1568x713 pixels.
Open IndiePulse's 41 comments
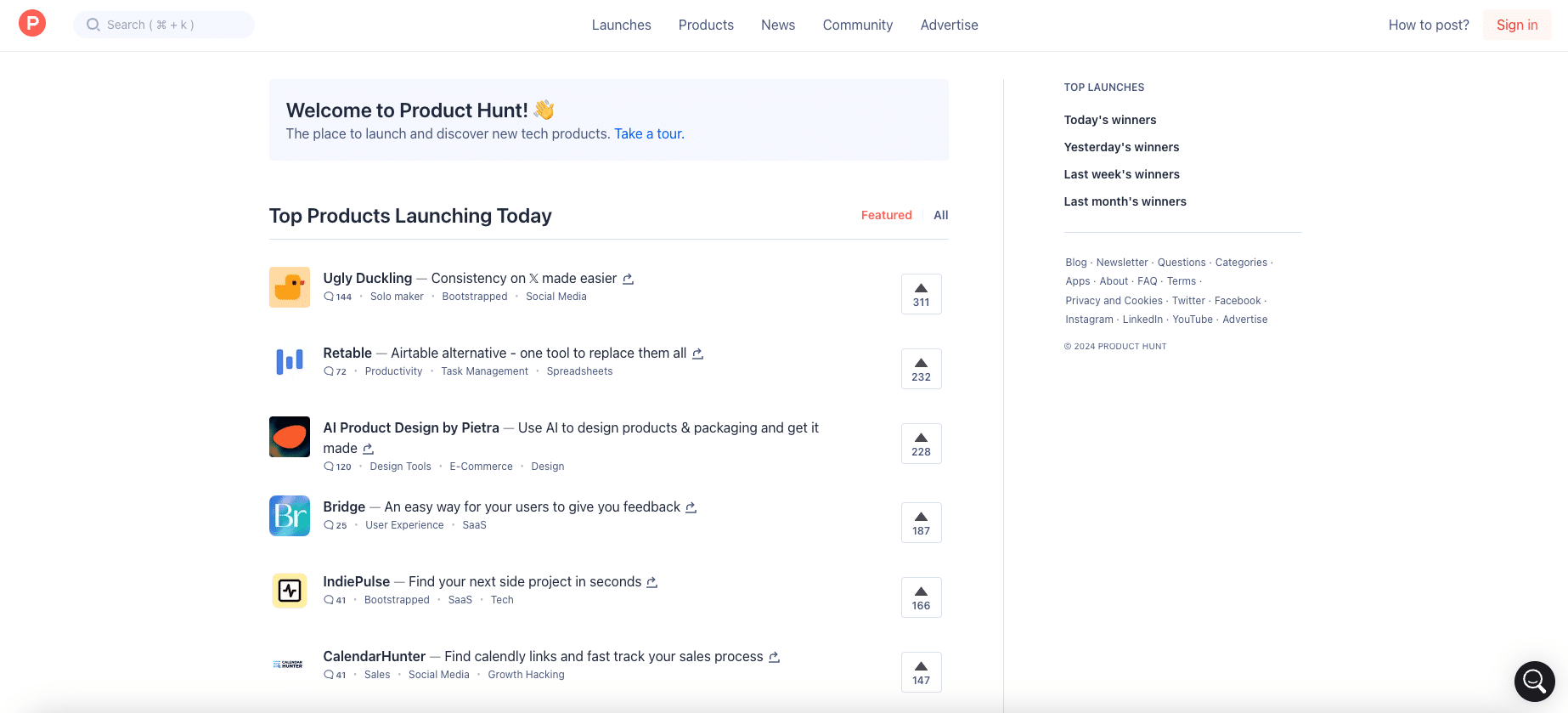[x=335, y=600]
